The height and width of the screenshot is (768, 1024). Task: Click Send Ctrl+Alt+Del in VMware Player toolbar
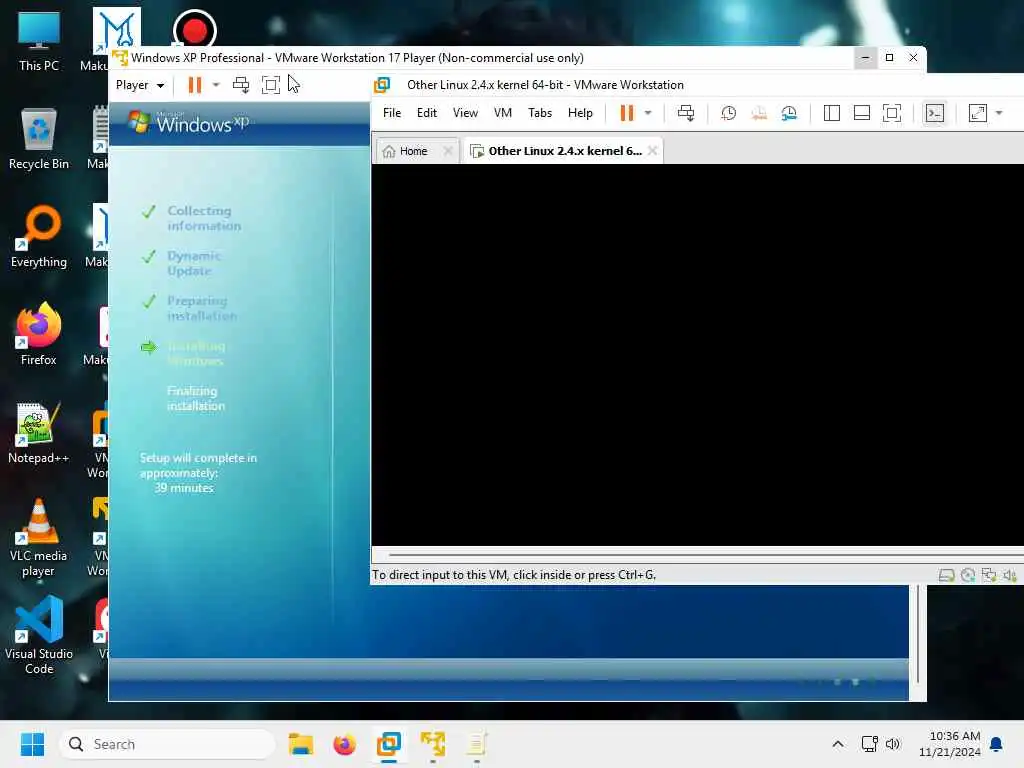(x=241, y=85)
